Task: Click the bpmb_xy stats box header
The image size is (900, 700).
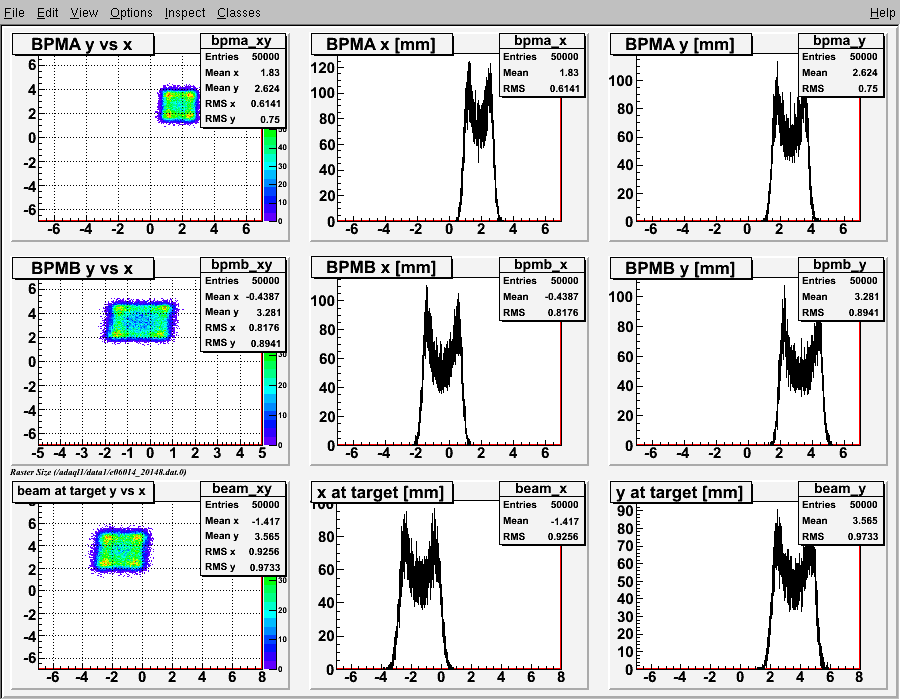Action: pyautogui.click(x=243, y=265)
